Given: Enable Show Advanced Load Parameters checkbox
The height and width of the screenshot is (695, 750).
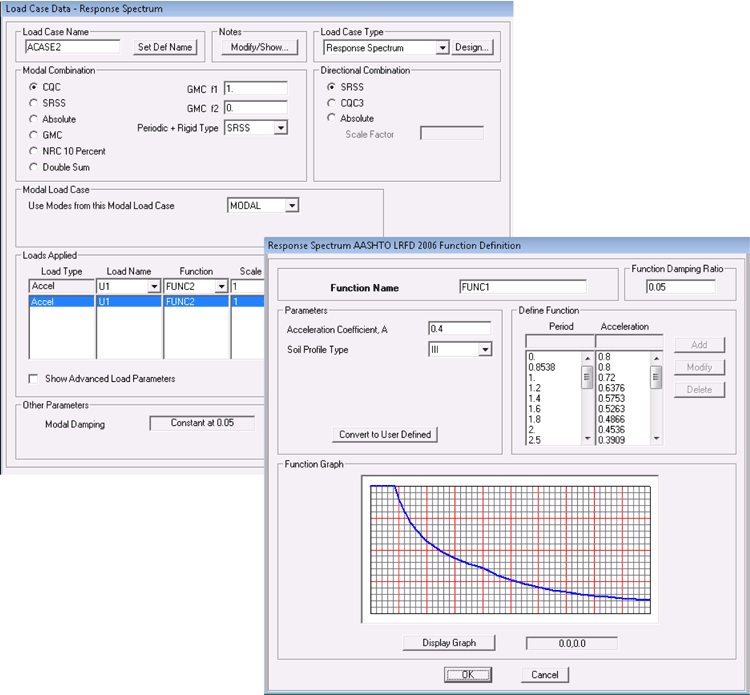Looking at the screenshot, I should coord(34,379).
